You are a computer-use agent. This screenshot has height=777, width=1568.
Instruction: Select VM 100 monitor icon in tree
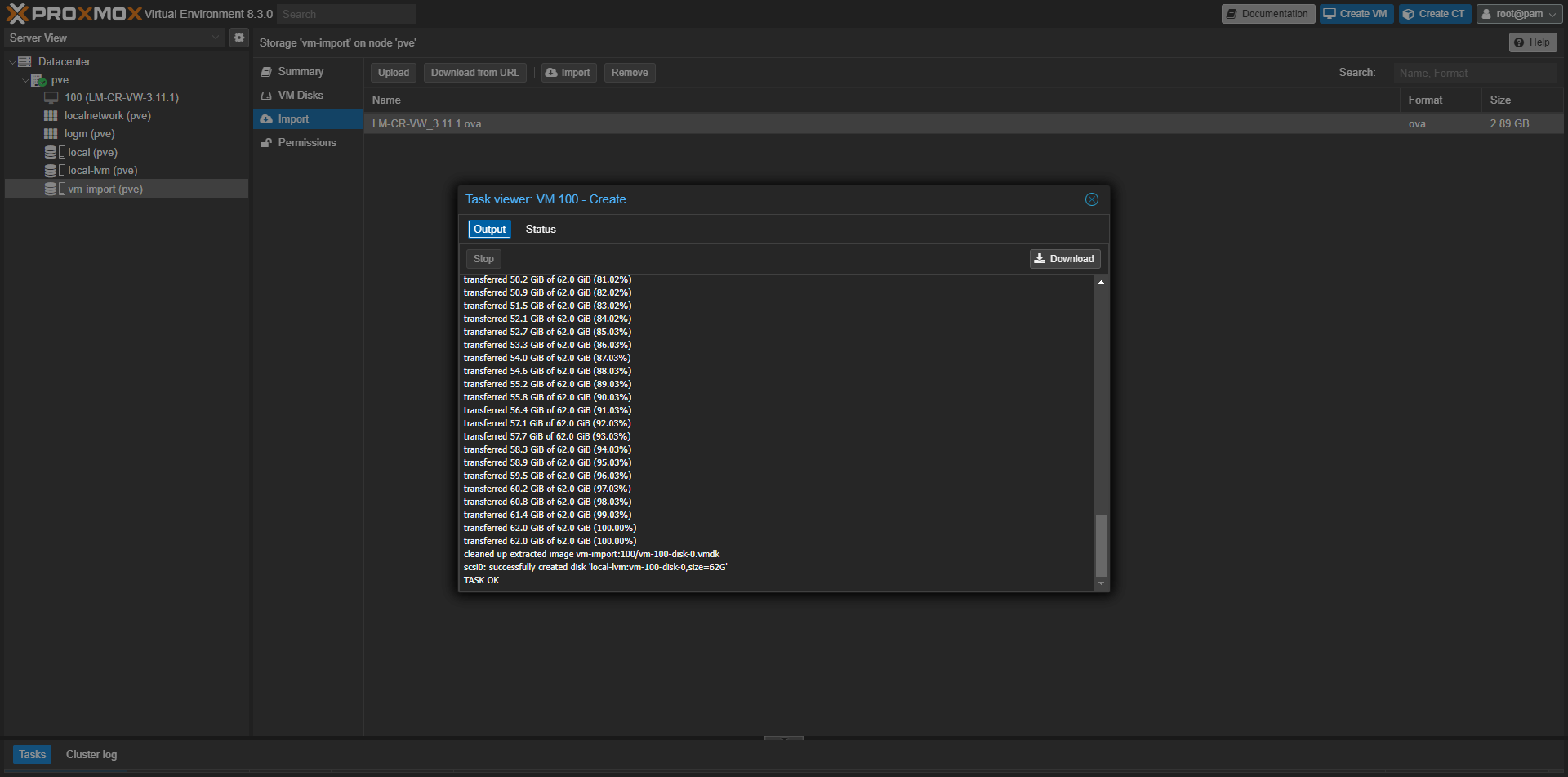51,97
